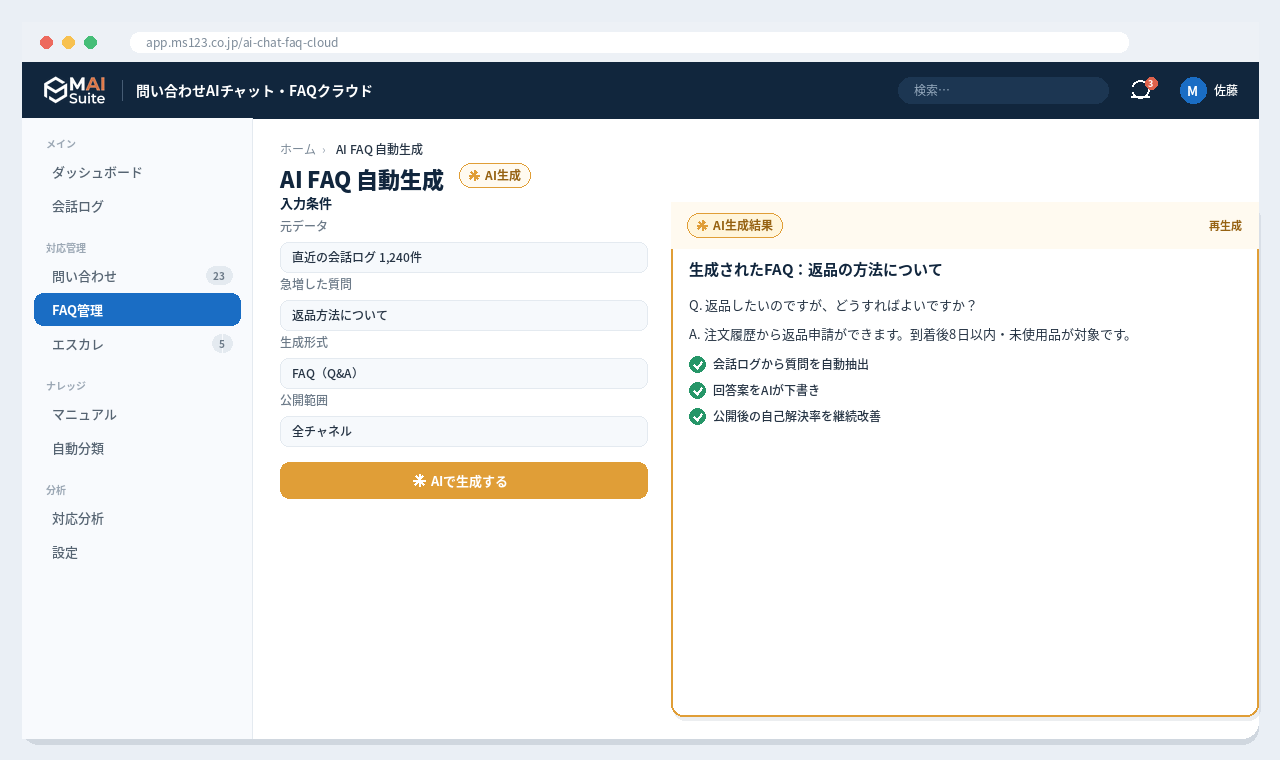Click the 検索 search field
This screenshot has width=1280, height=760.
(1003, 90)
